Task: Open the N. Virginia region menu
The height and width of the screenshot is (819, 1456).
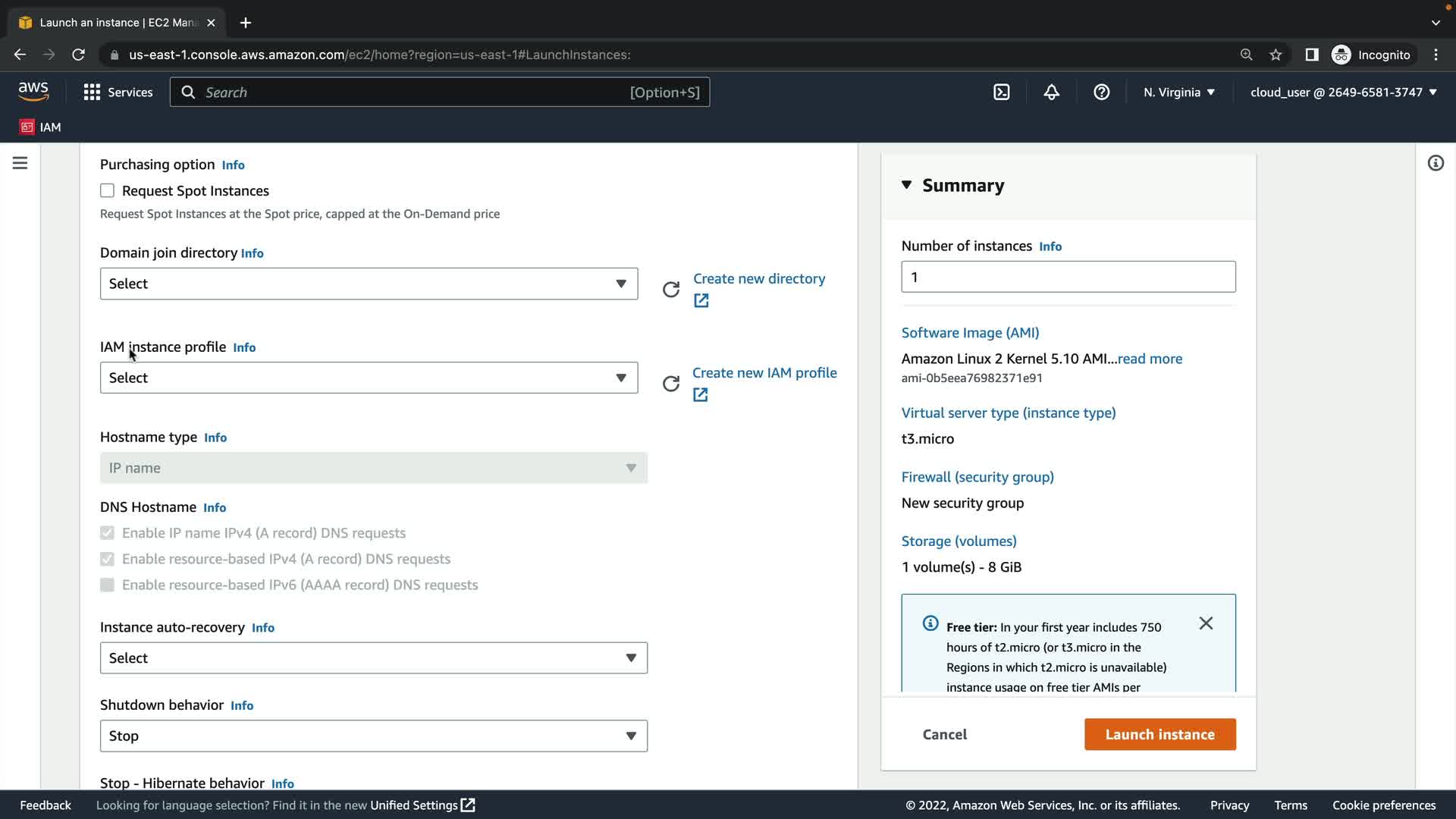Action: (x=1178, y=93)
